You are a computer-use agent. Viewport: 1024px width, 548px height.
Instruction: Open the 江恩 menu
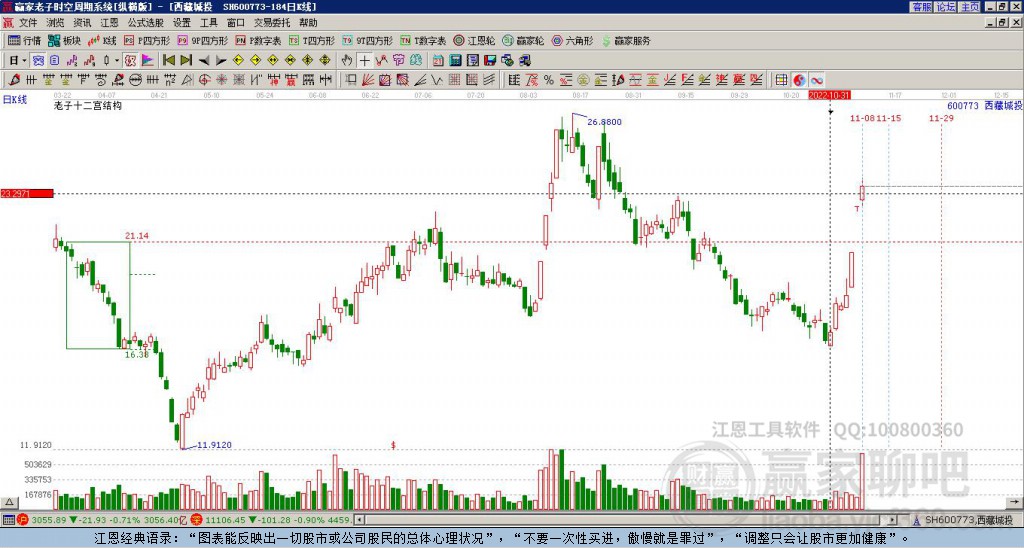point(109,23)
